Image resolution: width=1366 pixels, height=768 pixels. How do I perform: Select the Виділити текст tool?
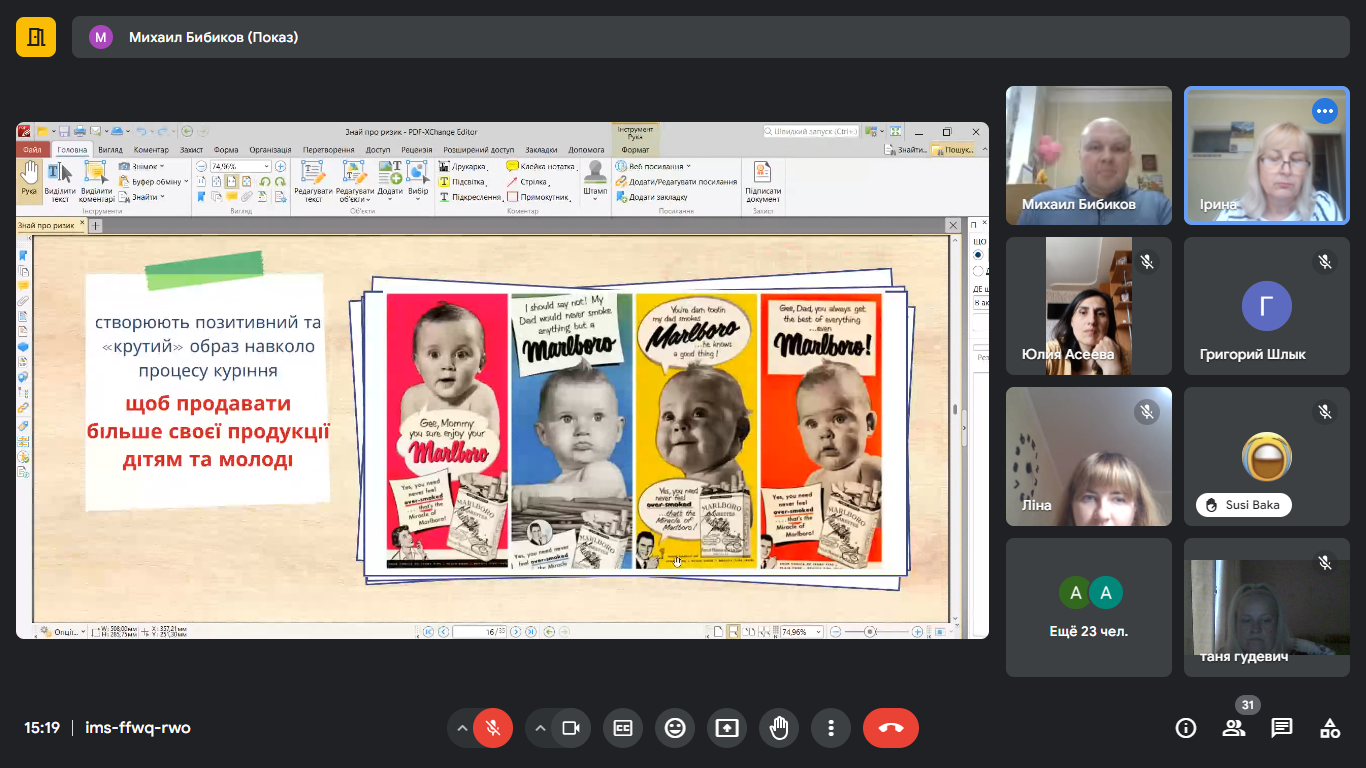point(60,180)
